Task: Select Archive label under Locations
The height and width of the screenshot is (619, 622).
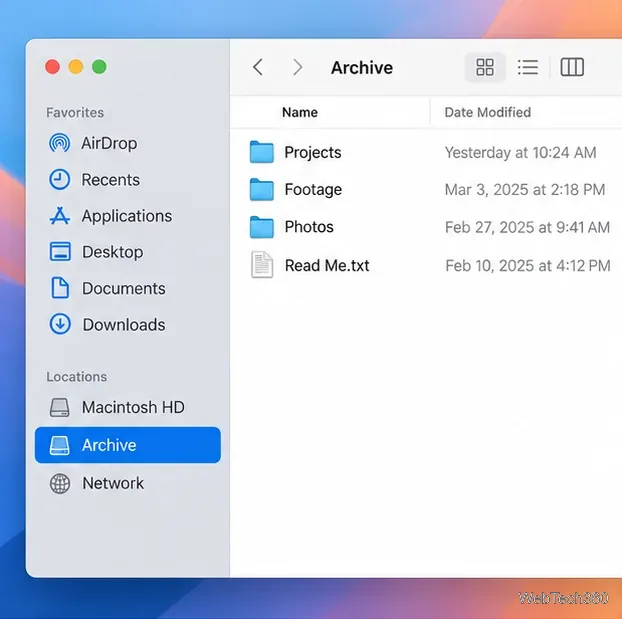Action: pos(109,445)
